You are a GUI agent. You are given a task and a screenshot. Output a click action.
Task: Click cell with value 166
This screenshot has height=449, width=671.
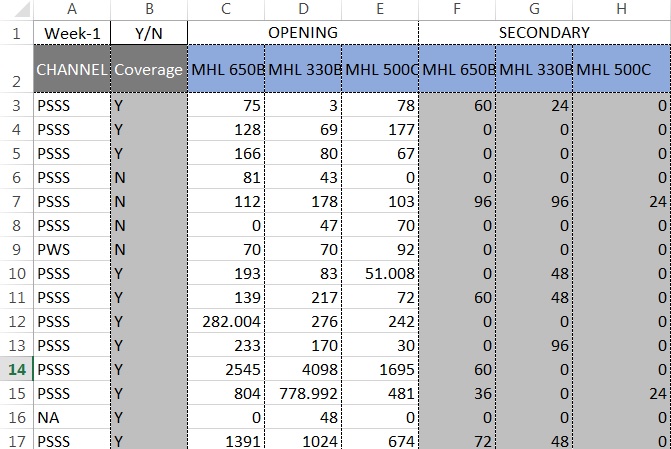pyautogui.click(x=226, y=153)
